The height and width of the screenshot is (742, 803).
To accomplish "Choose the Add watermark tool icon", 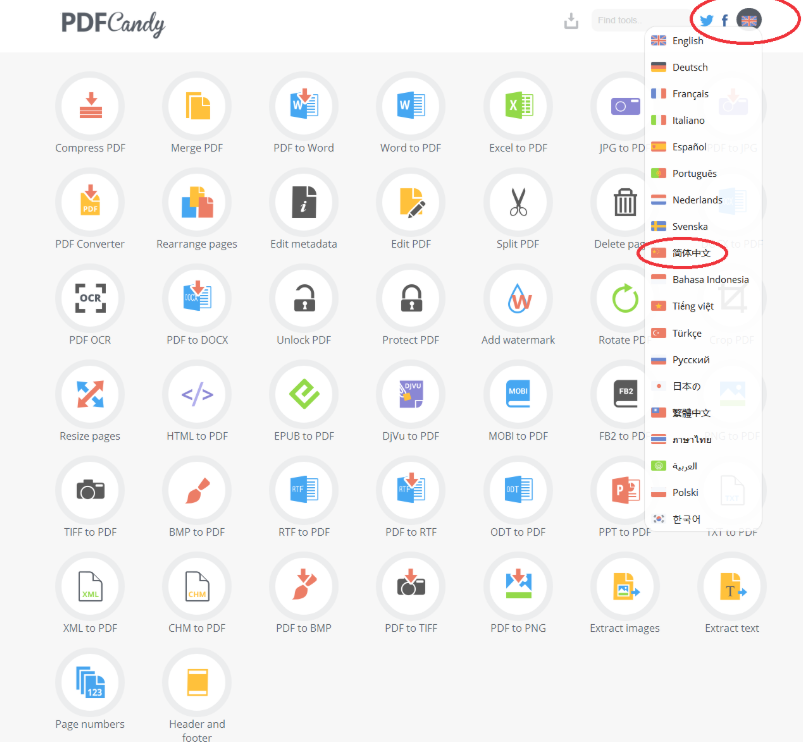I will (x=518, y=298).
